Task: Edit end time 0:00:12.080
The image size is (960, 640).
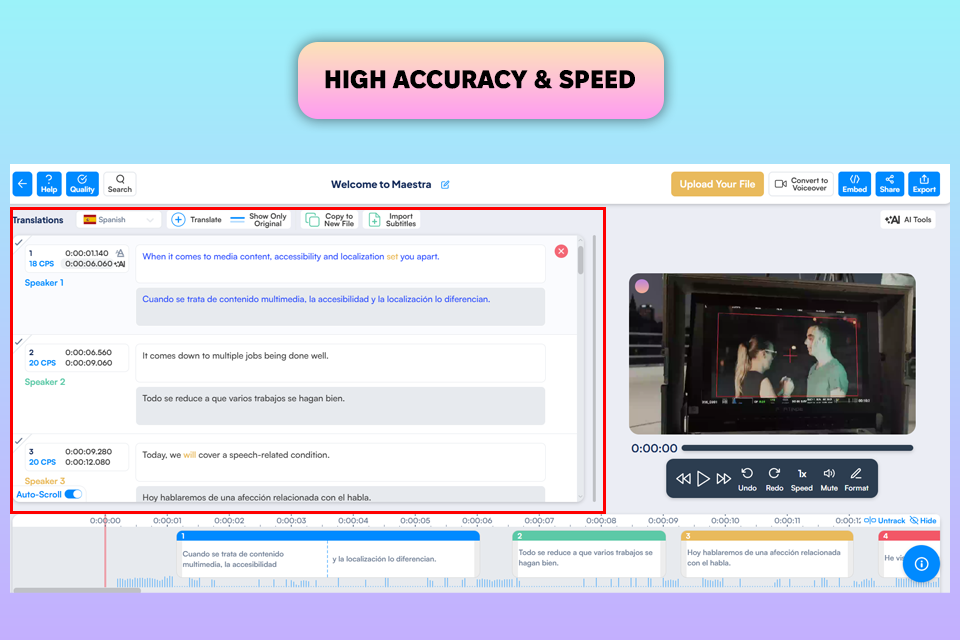Action: (88, 462)
